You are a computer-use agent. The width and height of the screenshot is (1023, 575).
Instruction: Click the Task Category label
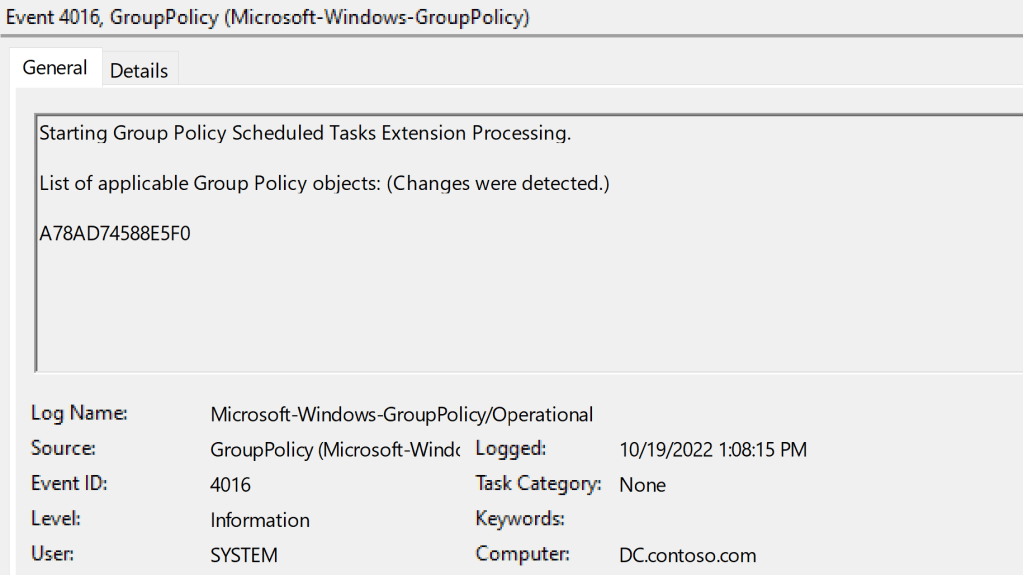[538, 484]
